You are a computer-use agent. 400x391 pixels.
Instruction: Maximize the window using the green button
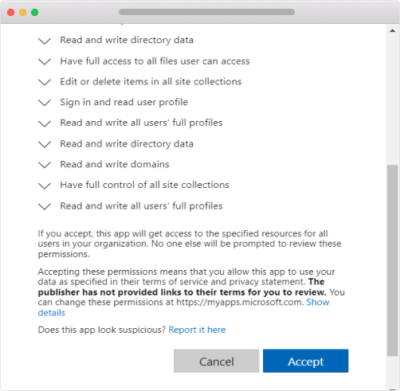(35, 12)
